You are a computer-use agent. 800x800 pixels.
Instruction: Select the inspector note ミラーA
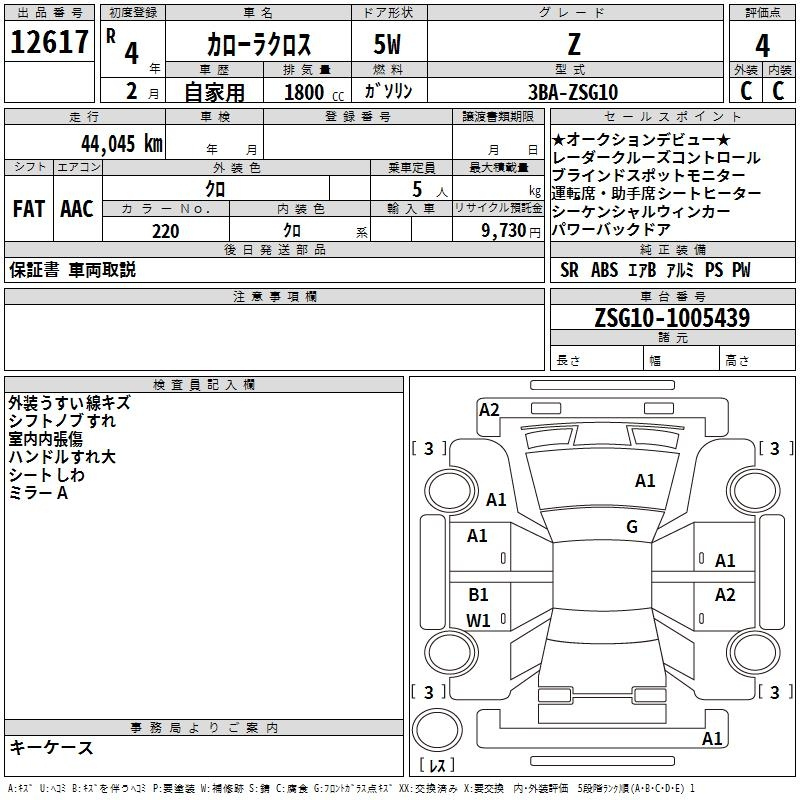38,493
